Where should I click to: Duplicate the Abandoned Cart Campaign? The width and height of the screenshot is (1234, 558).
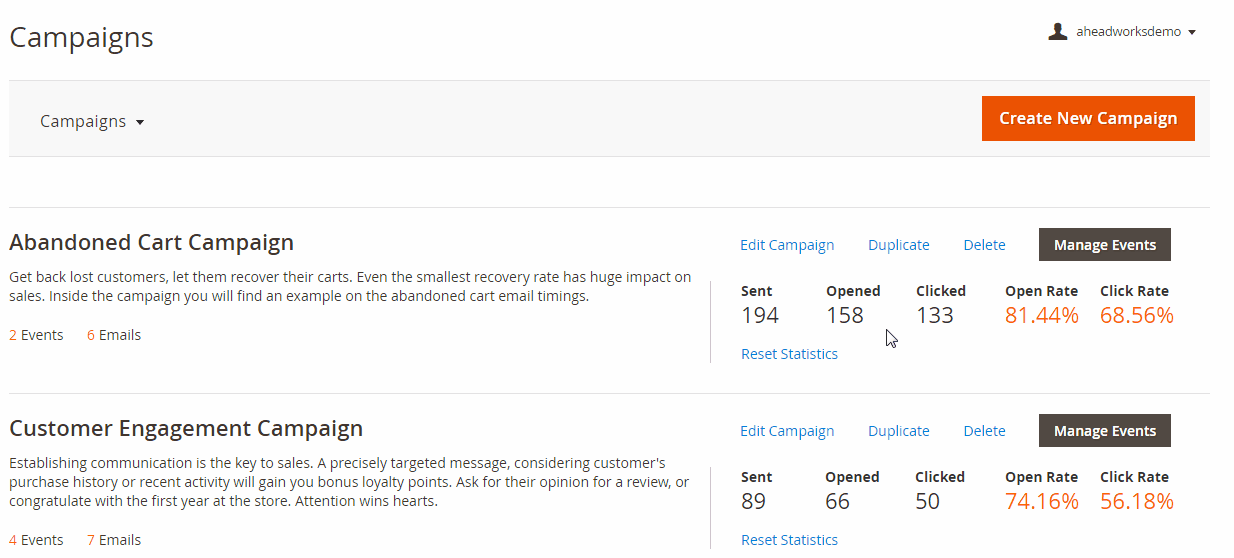(x=899, y=245)
